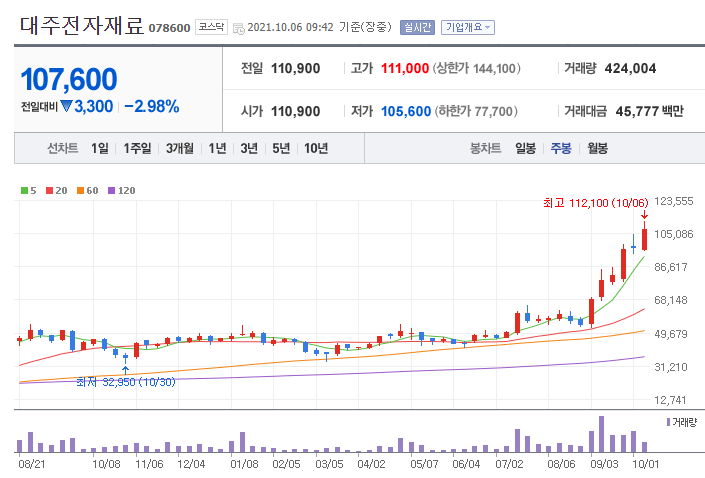Click the 저가 value 105,600

click(x=406, y=111)
